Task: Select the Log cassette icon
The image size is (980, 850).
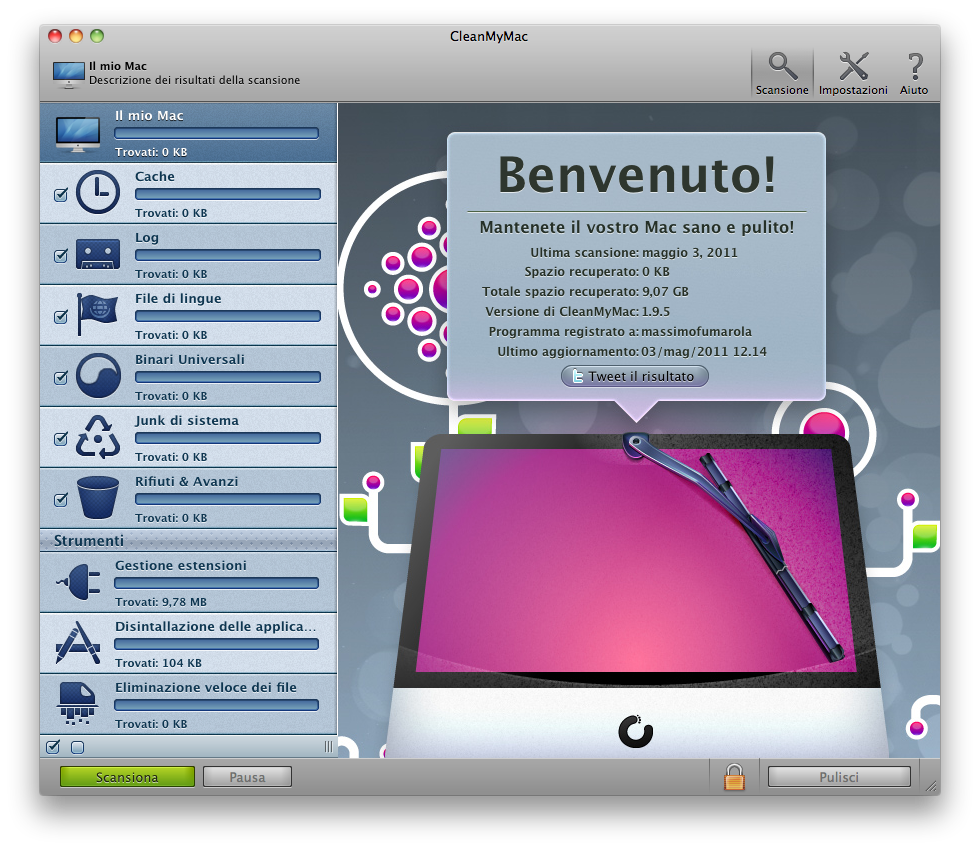Action: click(98, 254)
